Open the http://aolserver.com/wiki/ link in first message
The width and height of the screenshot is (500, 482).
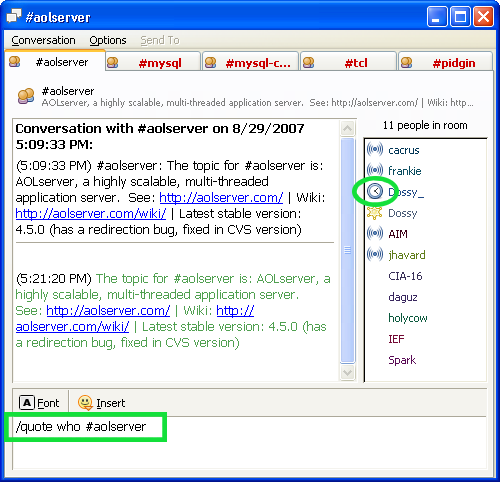91,213
